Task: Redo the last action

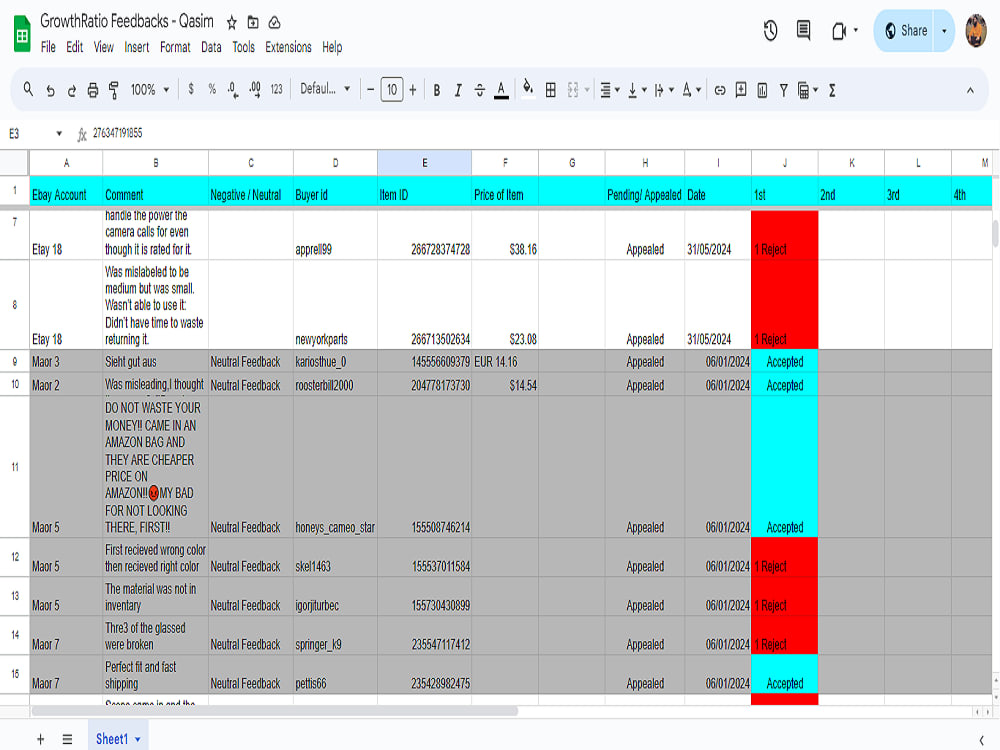Action: click(x=71, y=91)
